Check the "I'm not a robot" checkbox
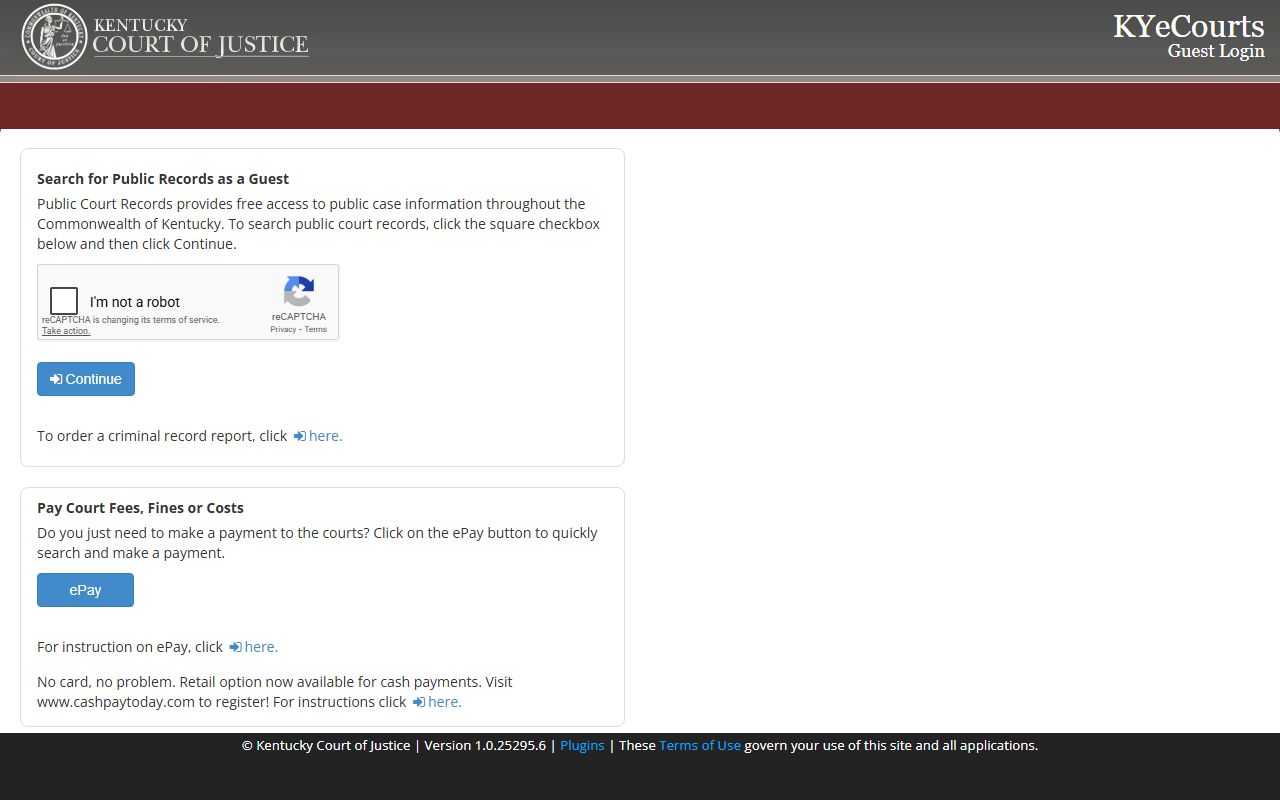Screen dimensions: 1280x800 pos(64,301)
